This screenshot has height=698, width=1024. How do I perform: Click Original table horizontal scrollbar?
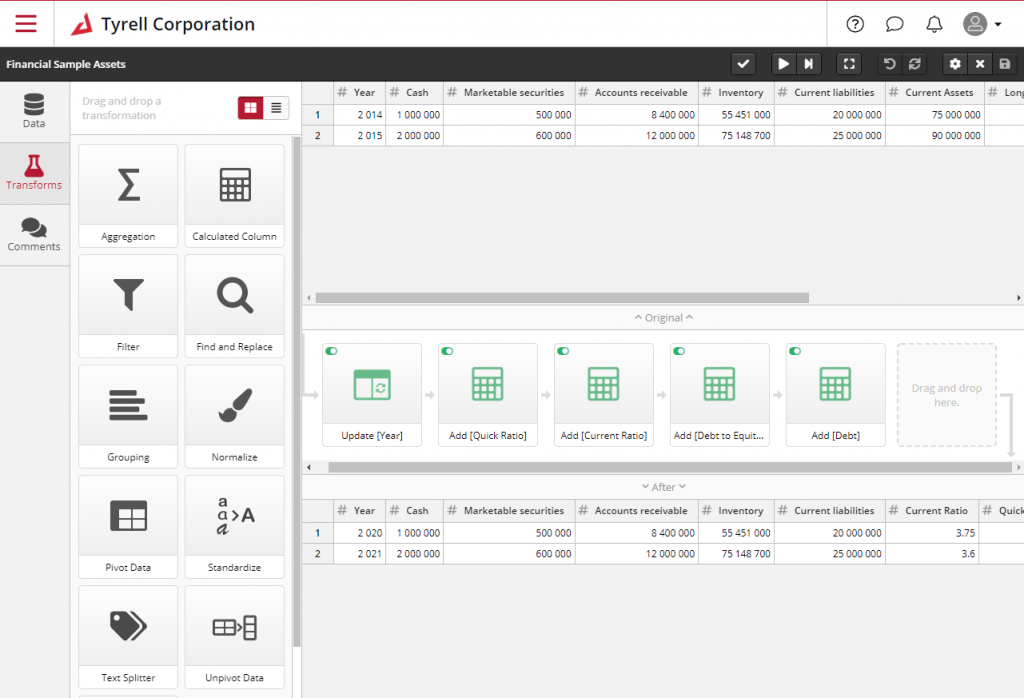pos(562,298)
